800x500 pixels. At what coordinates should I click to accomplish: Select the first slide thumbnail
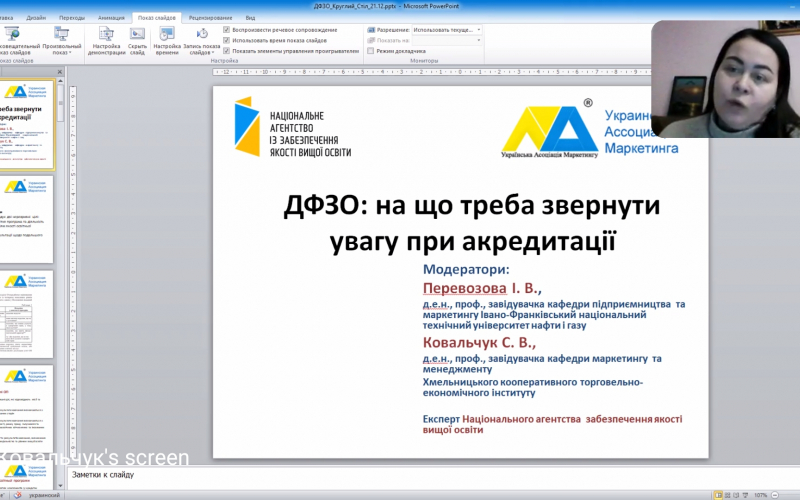pos(26,124)
